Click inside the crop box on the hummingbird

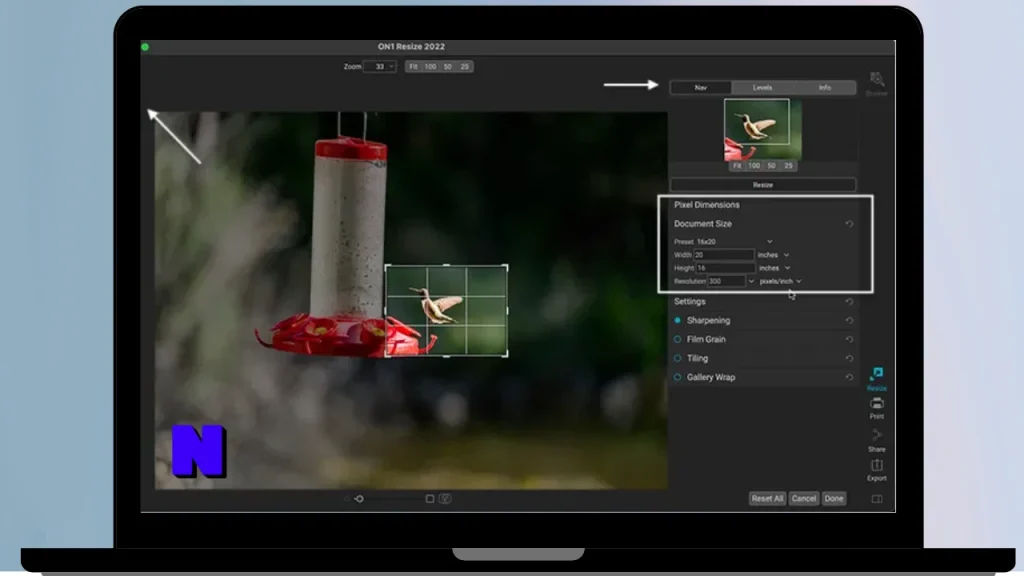pyautogui.click(x=446, y=310)
